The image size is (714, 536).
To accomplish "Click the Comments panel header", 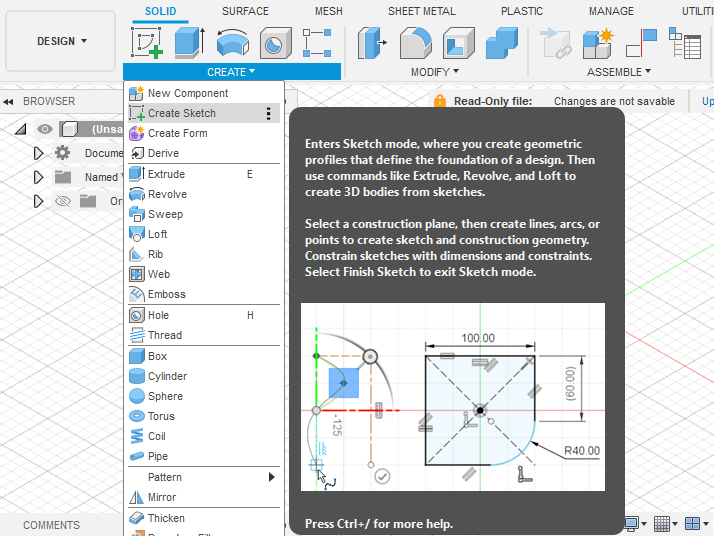I will [x=51, y=525].
